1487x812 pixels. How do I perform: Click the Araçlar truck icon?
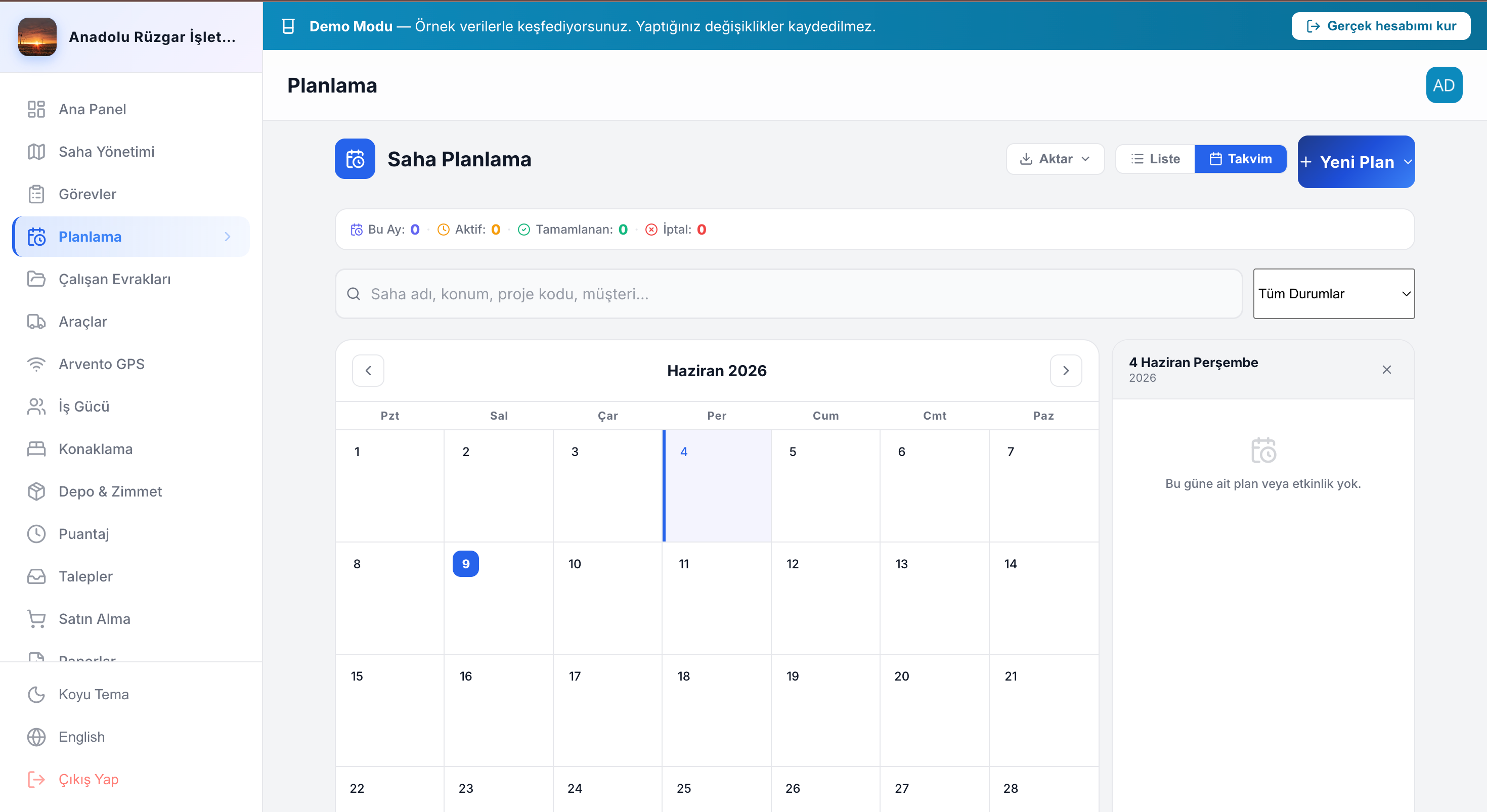click(36, 322)
